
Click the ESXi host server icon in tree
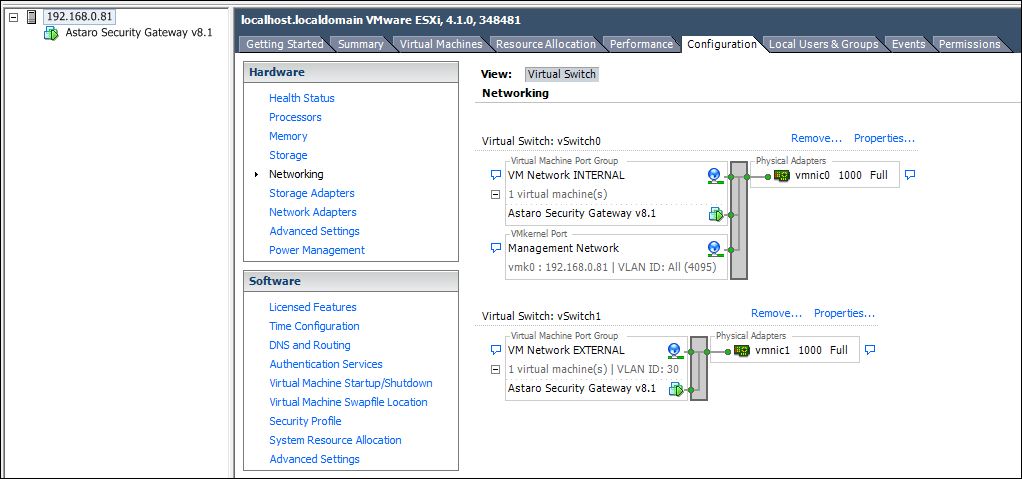[x=31, y=17]
